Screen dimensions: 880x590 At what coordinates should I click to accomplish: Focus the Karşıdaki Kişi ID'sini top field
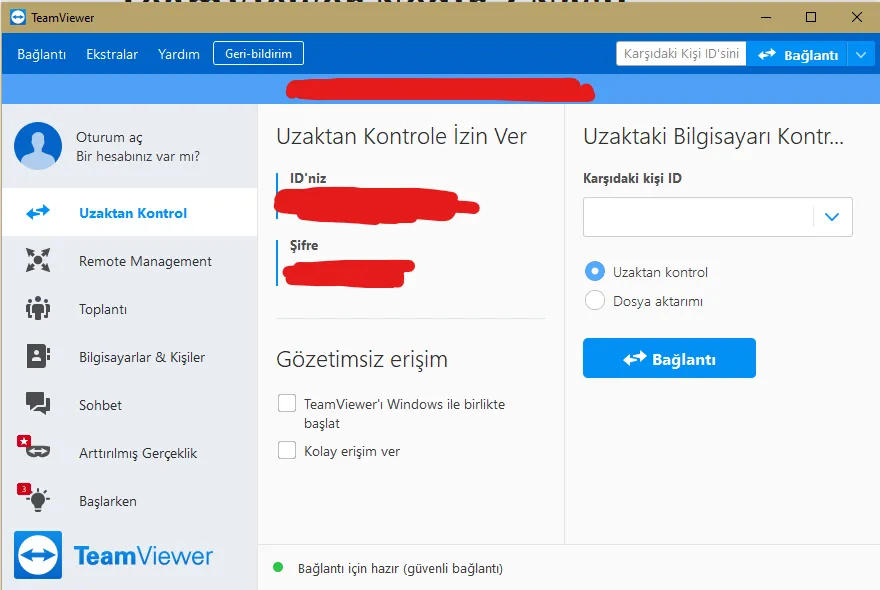pos(681,54)
